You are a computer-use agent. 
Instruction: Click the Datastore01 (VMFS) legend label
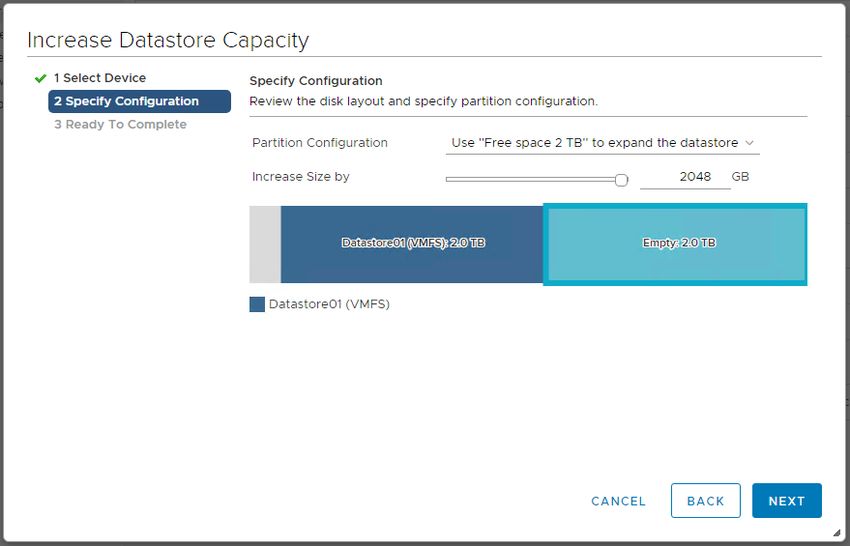click(329, 304)
